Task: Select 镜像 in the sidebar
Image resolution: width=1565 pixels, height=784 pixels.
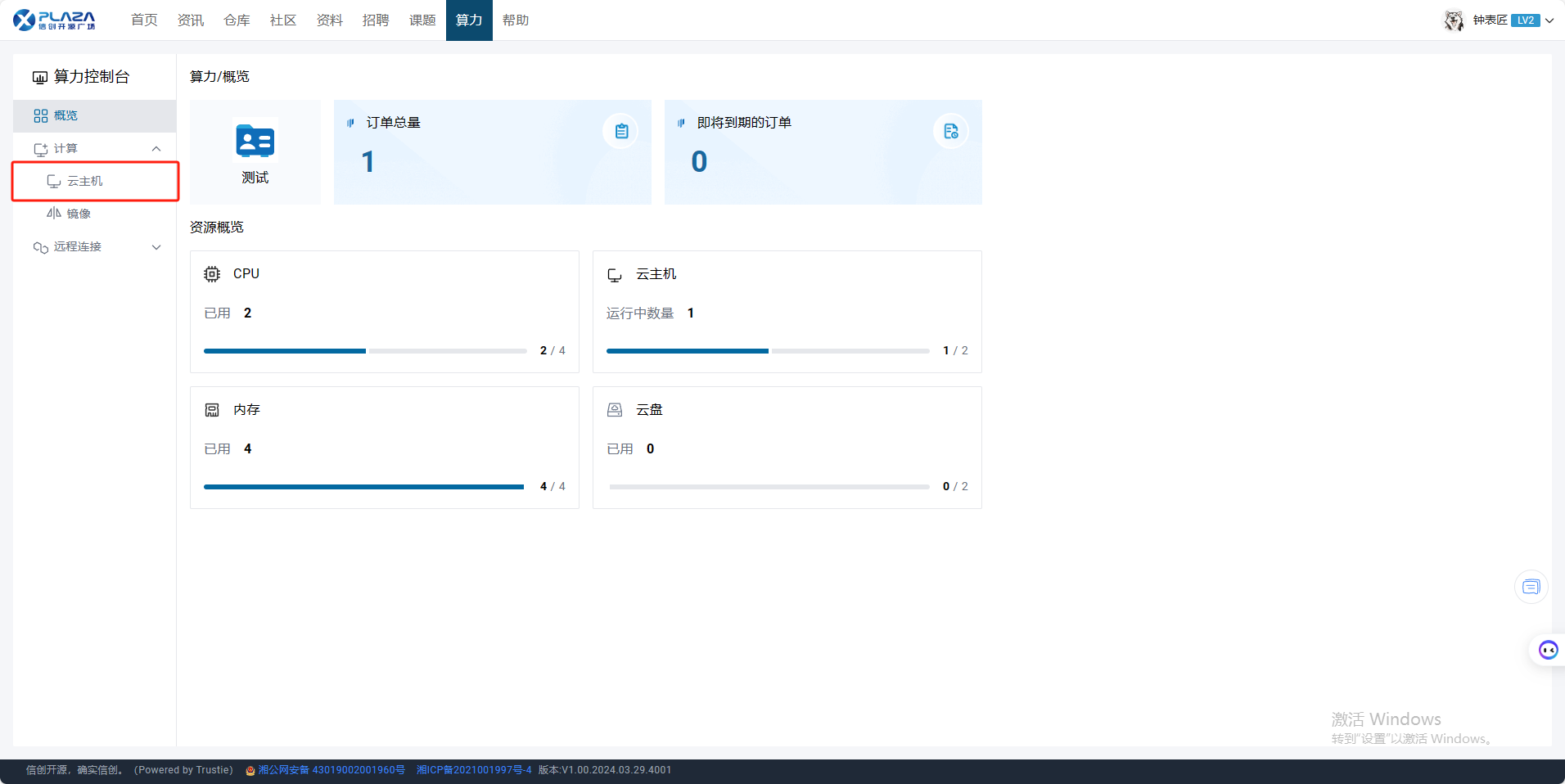Action: click(x=79, y=214)
